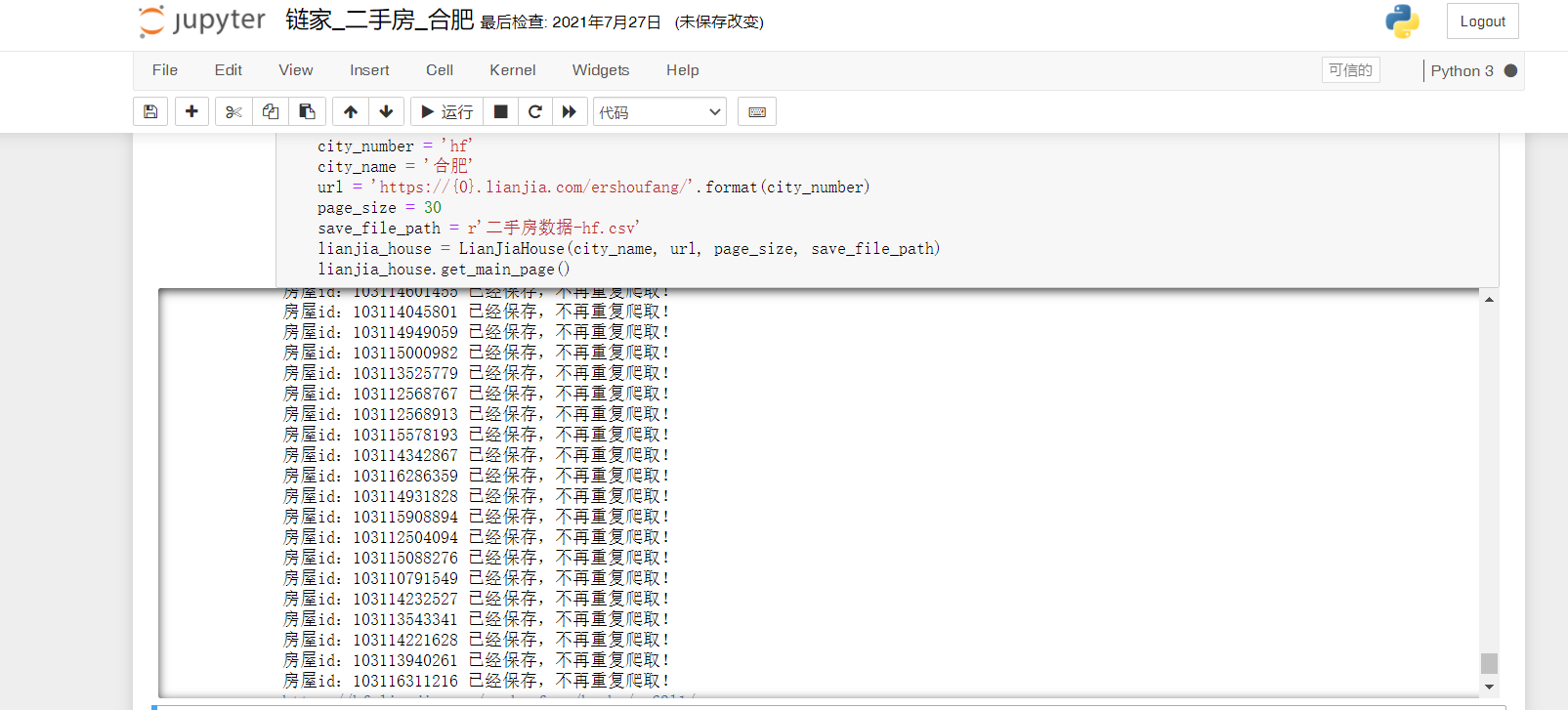Click output row with id 103115000982
This screenshot has height=710, width=1568.
(x=477, y=353)
